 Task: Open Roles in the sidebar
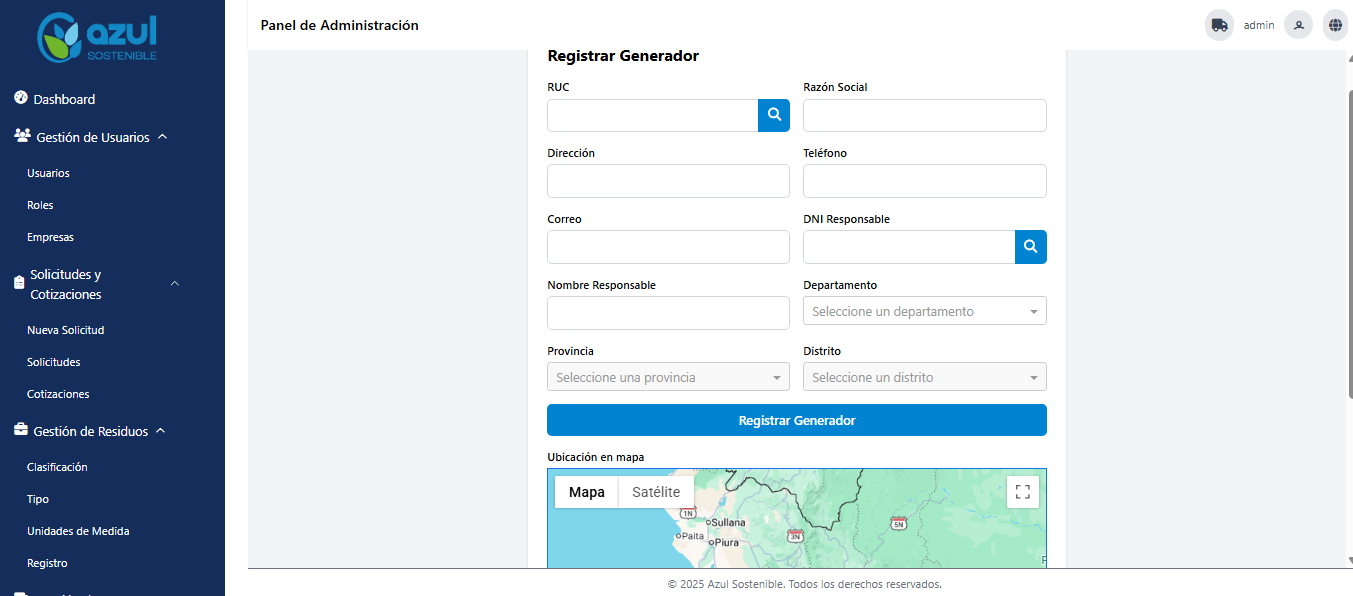coord(40,205)
